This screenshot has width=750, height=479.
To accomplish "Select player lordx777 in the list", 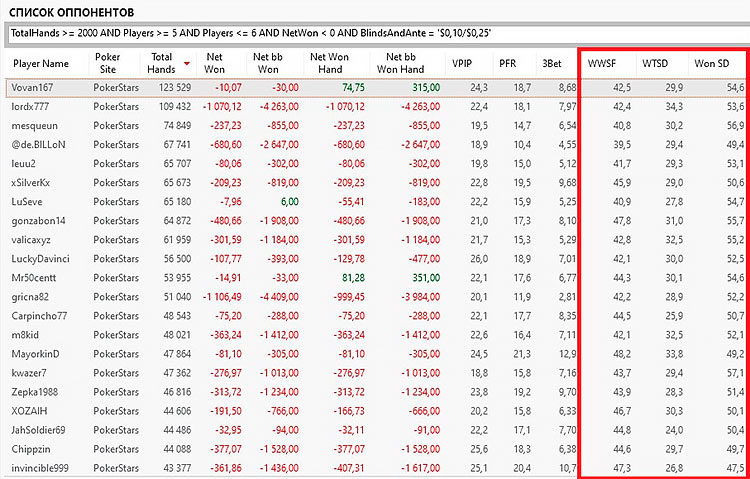I will (x=33, y=107).
